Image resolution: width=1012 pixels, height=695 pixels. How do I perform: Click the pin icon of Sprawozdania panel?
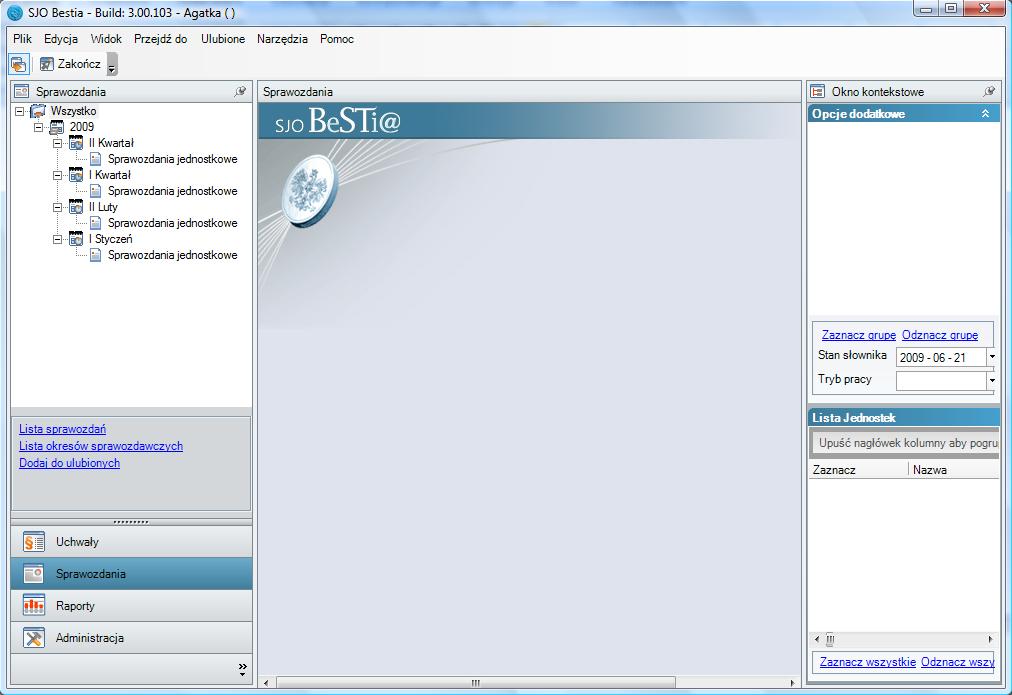click(240, 92)
